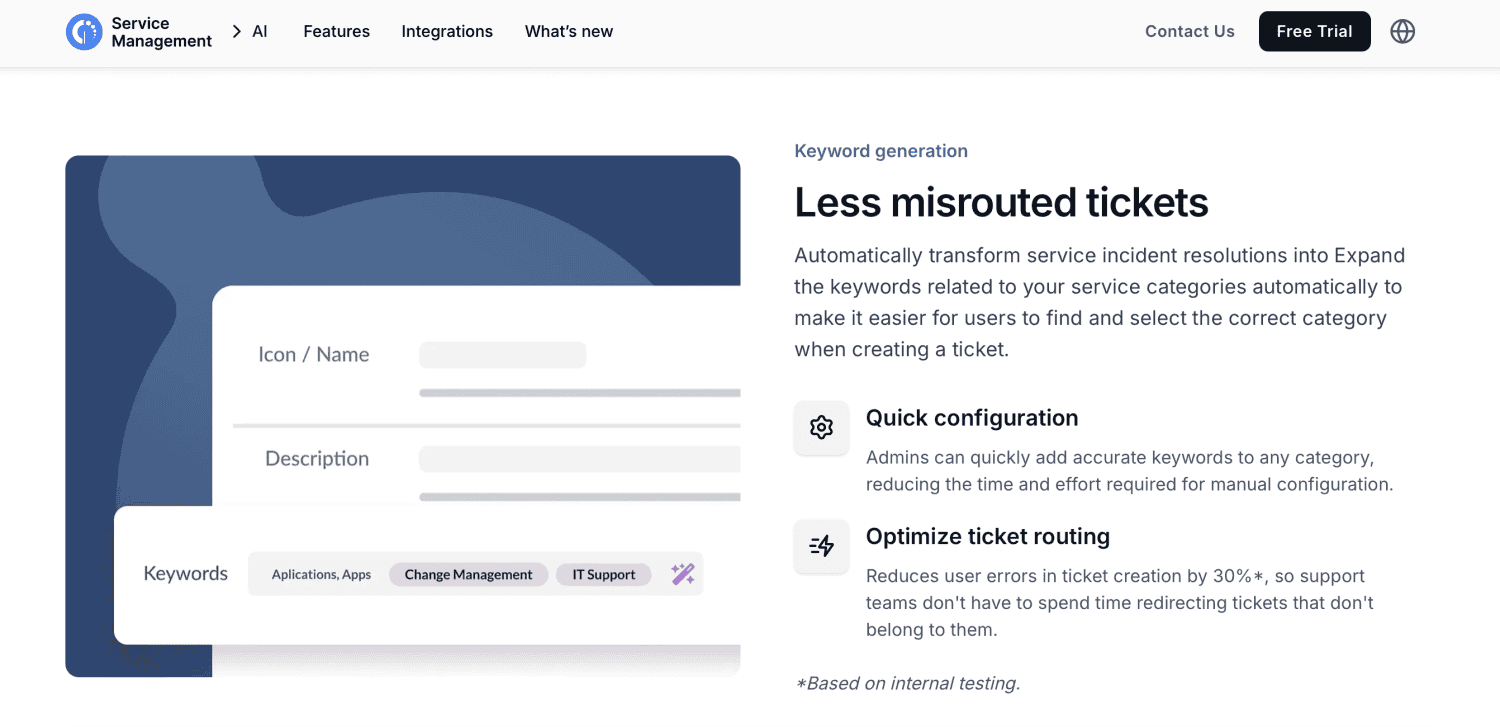
Task: Click the Less misrouted tickets heading
Action: click(x=1001, y=203)
